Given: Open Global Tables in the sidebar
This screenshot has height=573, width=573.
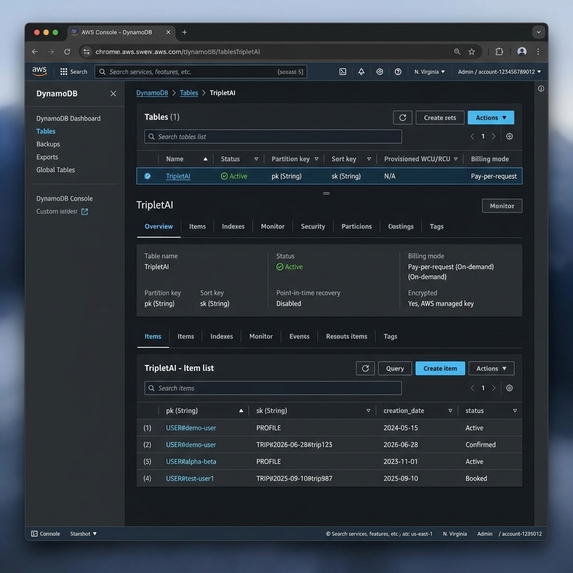Looking at the screenshot, I should [x=56, y=170].
